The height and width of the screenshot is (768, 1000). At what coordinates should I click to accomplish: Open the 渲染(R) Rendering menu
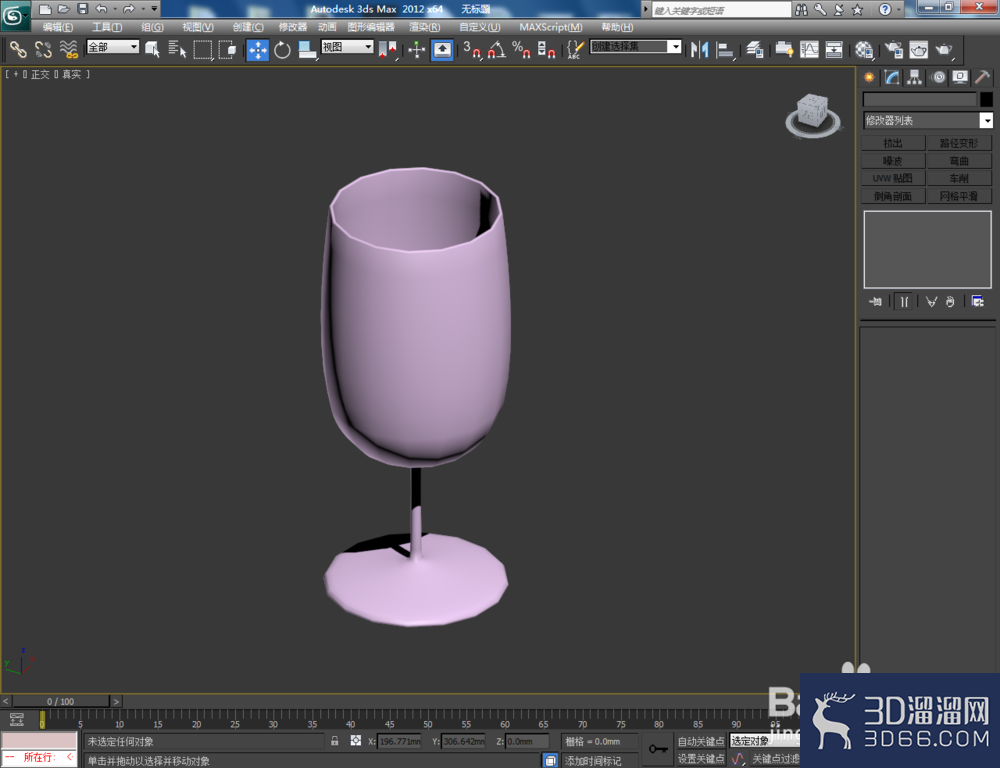tap(424, 27)
